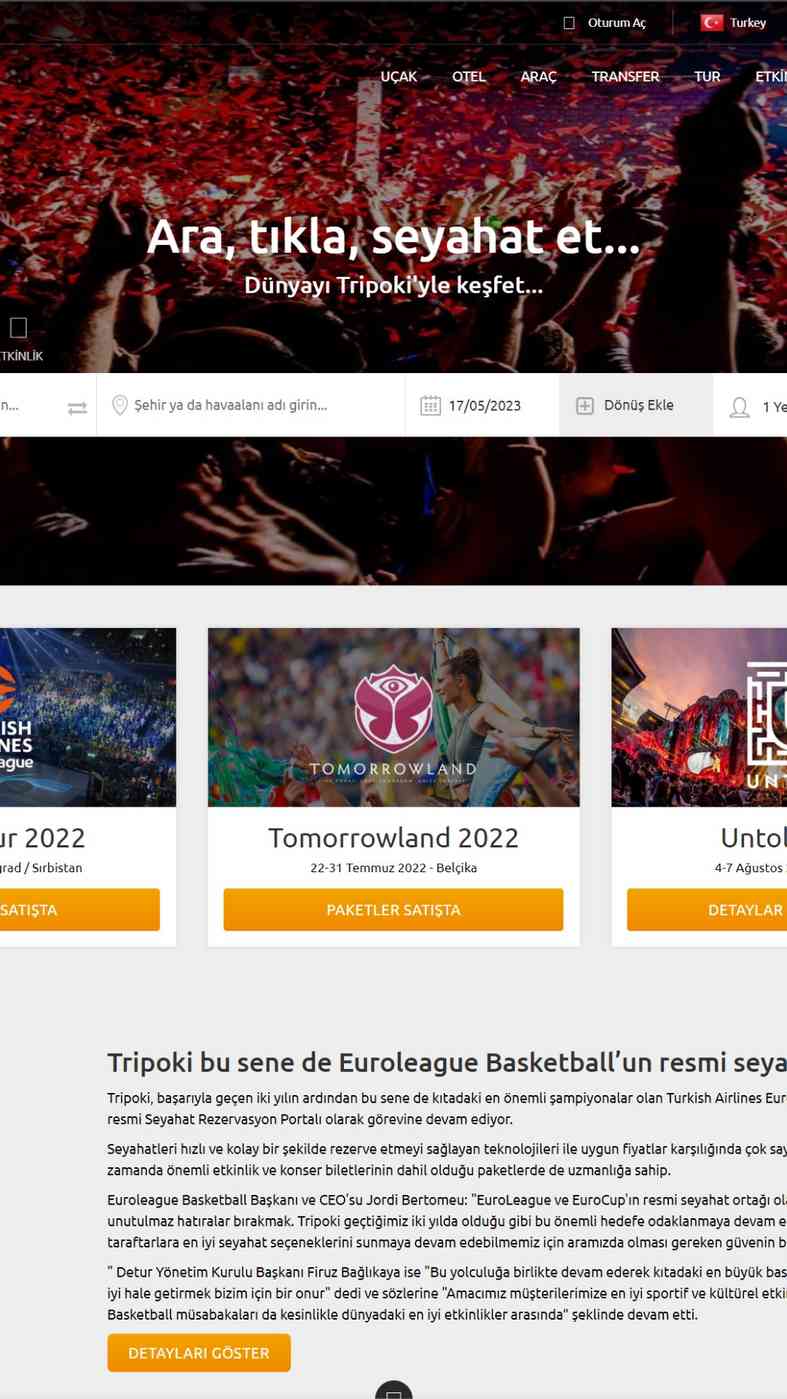This screenshot has width=787, height=1399.
Task: Select the TRANSFER menu item
Action: coord(625,76)
